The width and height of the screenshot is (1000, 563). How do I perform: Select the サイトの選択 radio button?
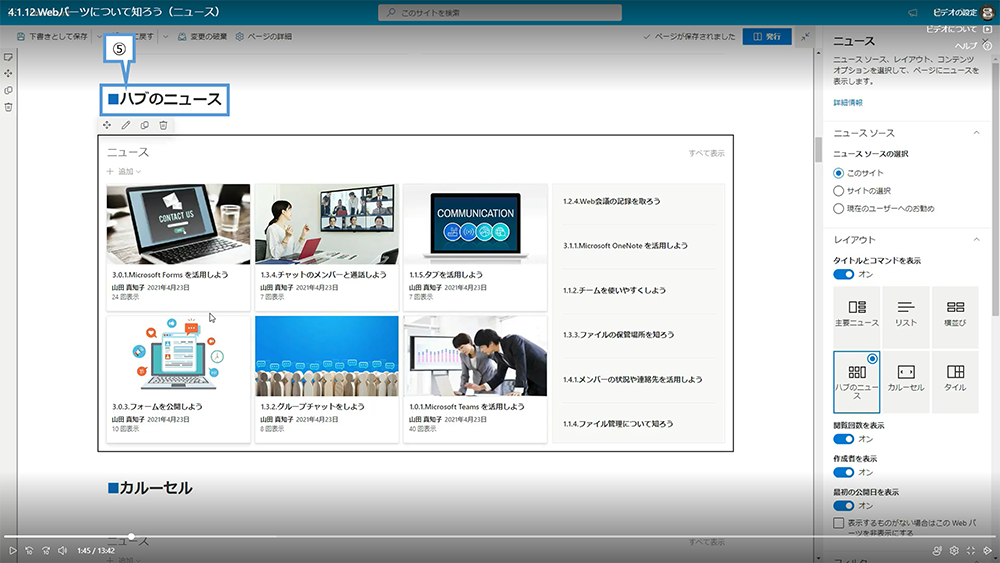[839, 191]
